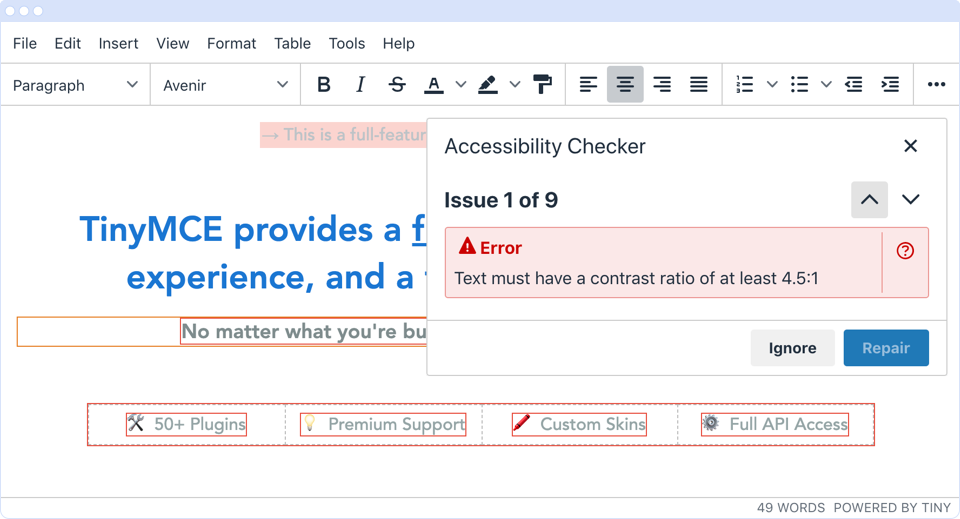The height and width of the screenshot is (519, 960).
Task: Select the format painter tool
Action: [x=542, y=84]
